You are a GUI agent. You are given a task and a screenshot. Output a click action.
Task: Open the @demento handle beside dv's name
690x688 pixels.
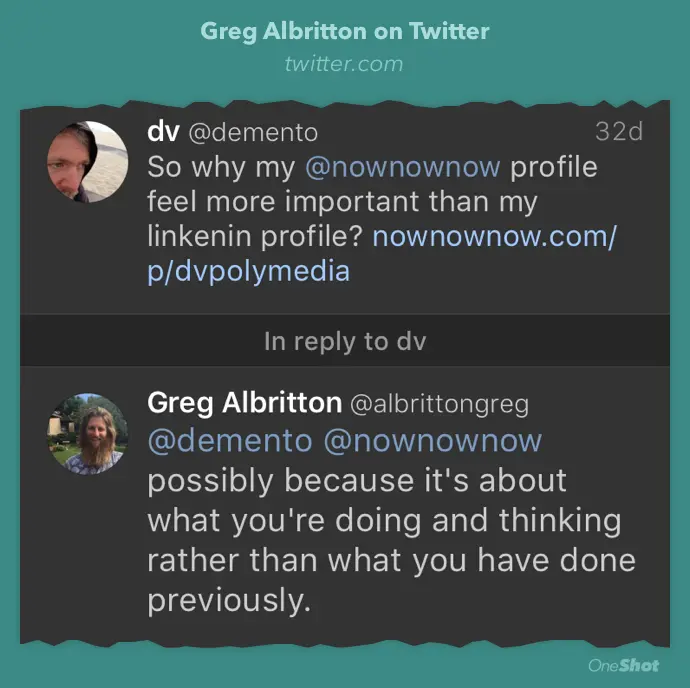[x=247, y=133]
